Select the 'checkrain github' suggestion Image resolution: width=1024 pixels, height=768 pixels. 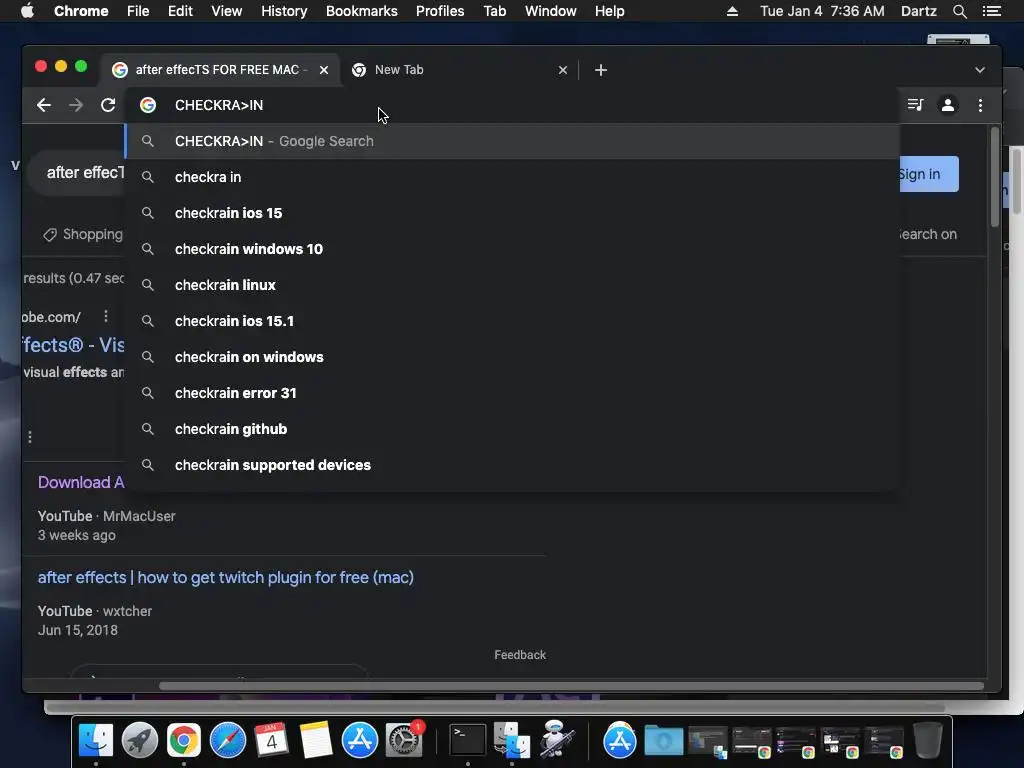coord(513,428)
